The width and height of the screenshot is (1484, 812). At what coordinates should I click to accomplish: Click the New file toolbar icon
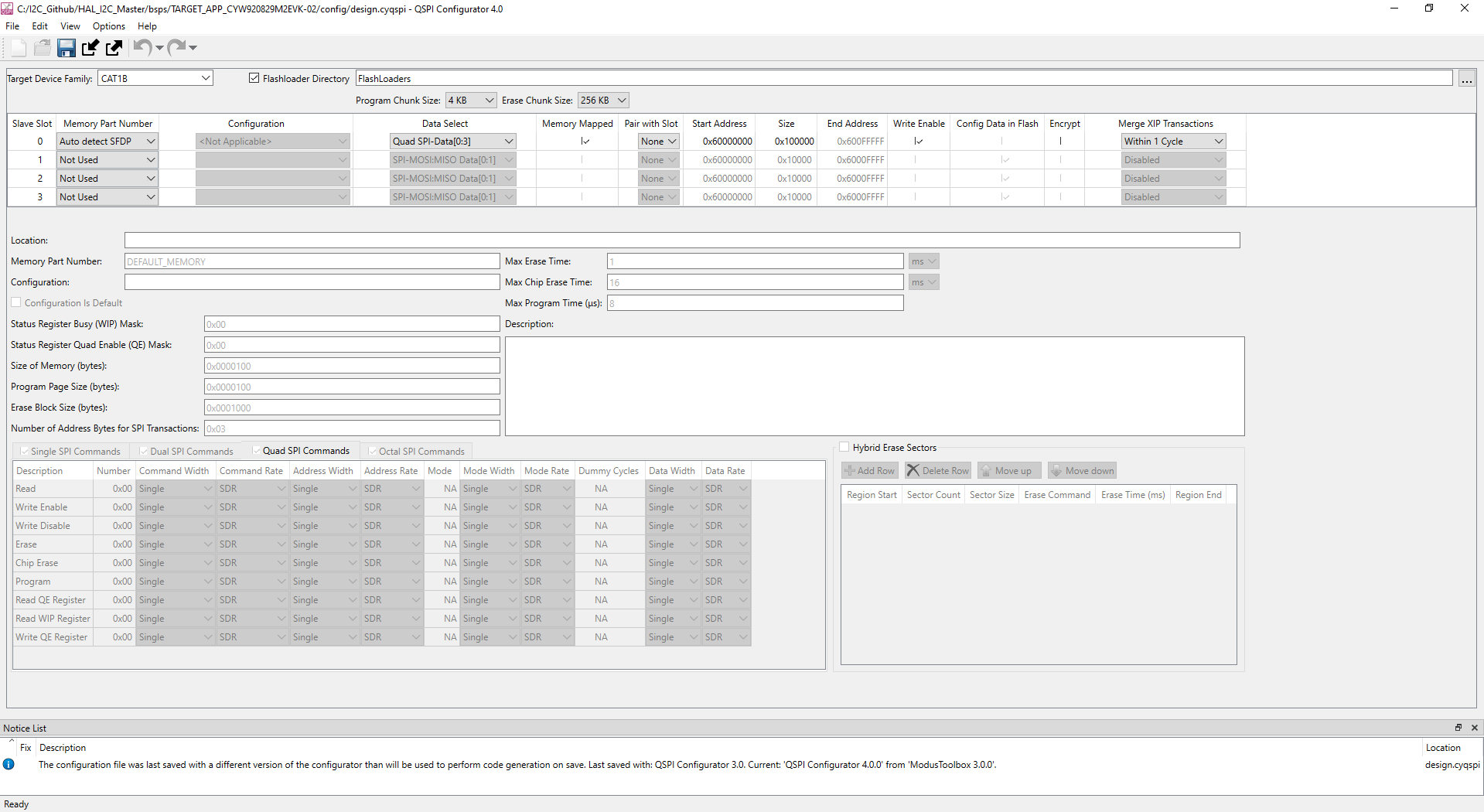(x=19, y=48)
